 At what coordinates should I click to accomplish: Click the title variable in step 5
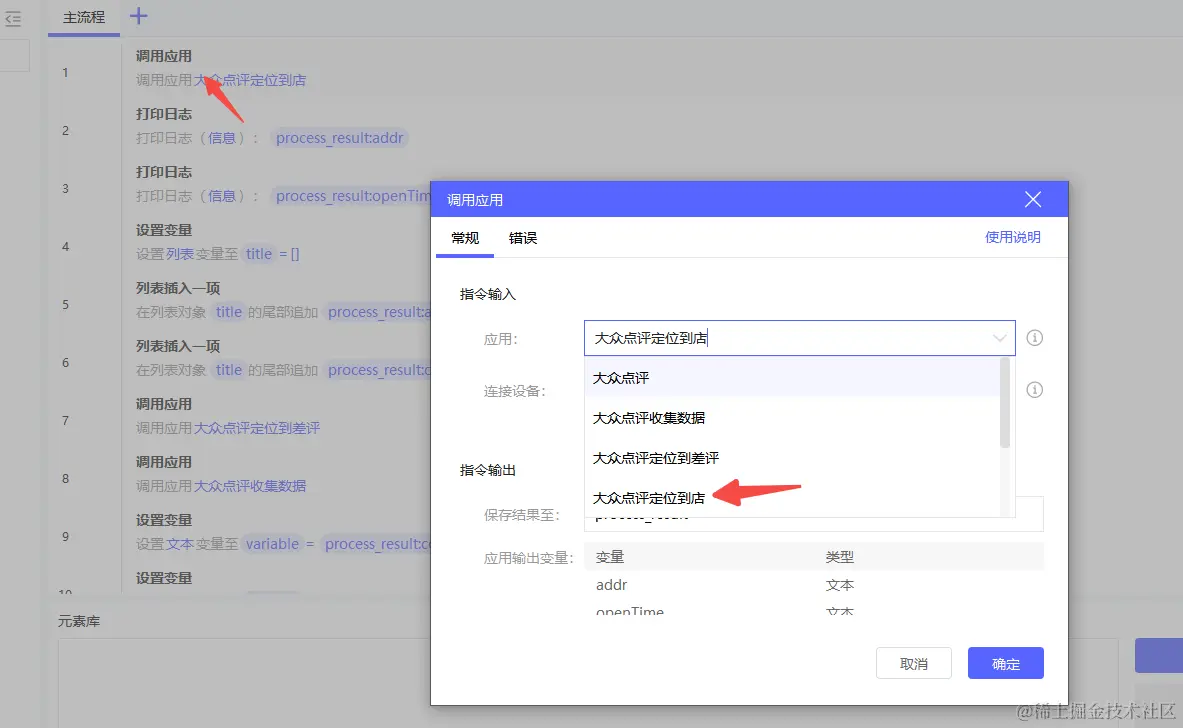229,312
